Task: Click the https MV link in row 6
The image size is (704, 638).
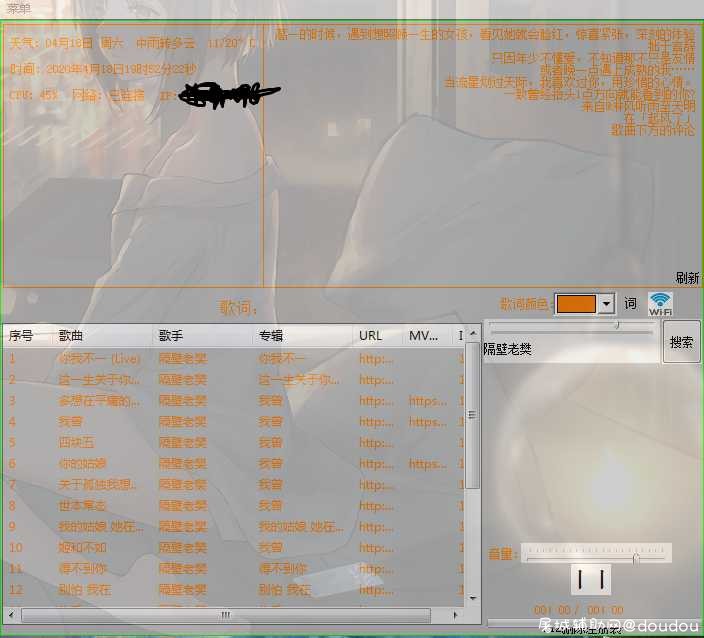Action: click(x=427, y=463)
